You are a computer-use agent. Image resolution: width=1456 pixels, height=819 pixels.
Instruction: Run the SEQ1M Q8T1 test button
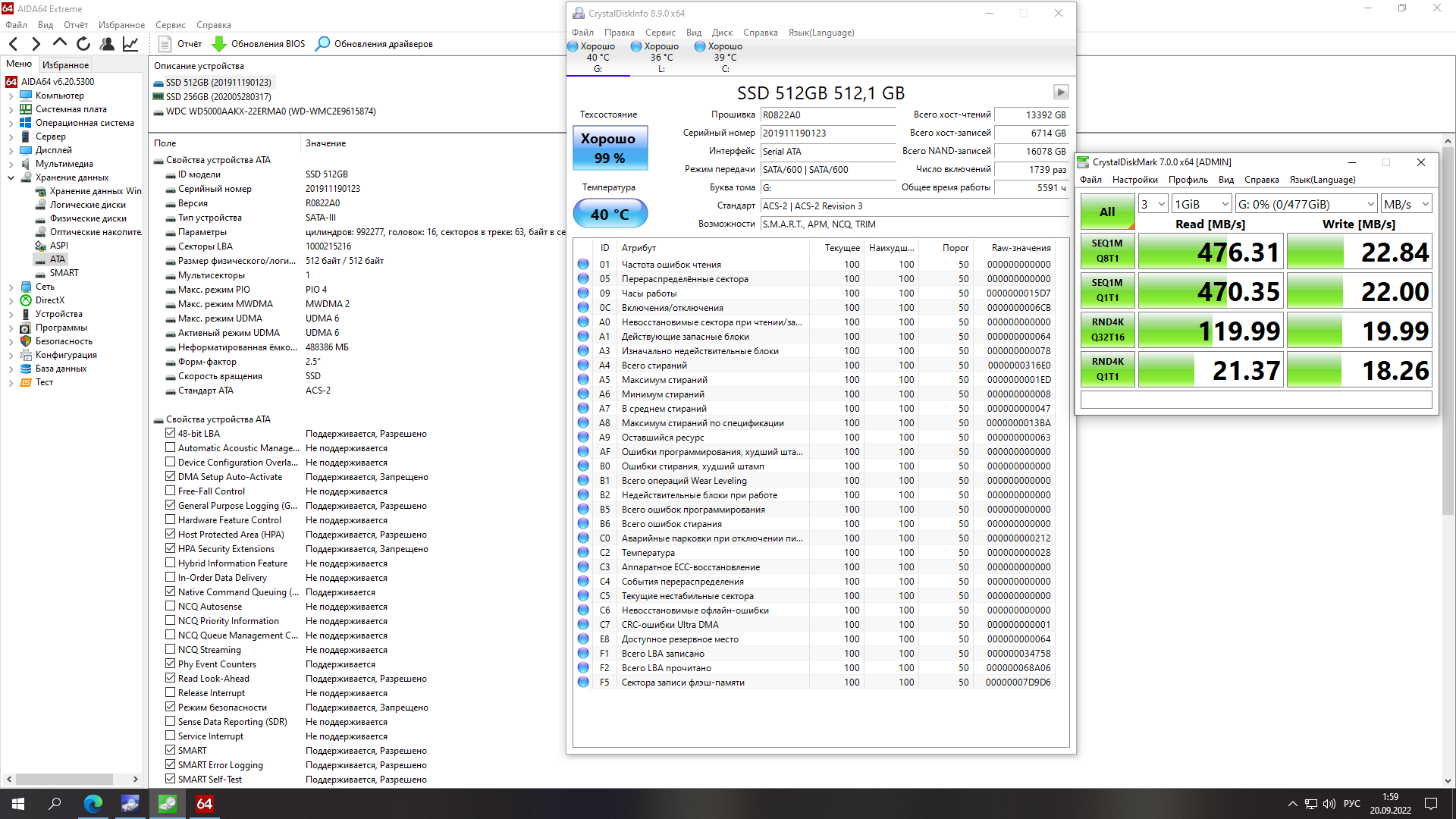pyautogui.click(x=1107, y=251)
